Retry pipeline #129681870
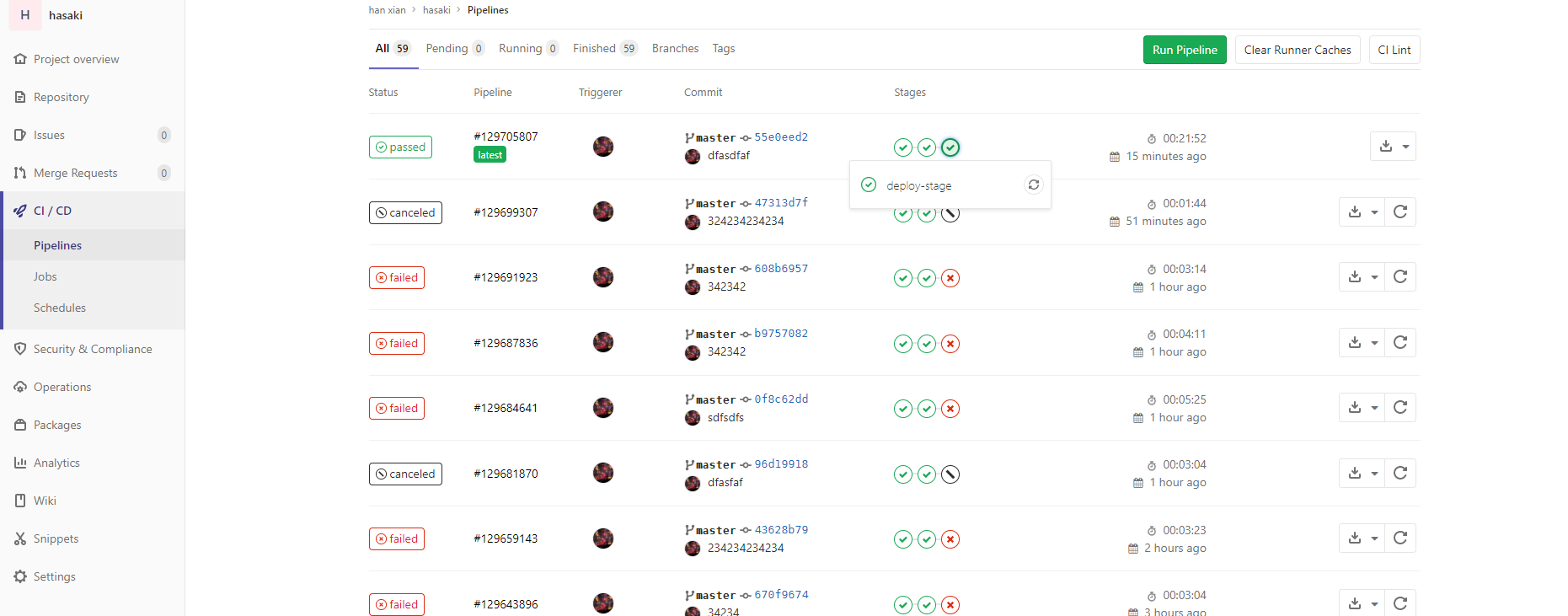 (1400, 473)
